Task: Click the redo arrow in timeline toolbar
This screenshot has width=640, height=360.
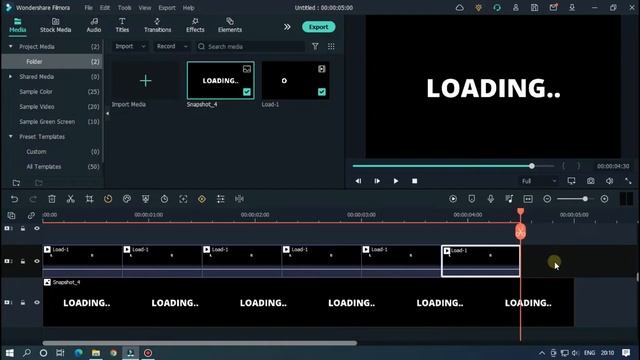Action: (x=33, y=199)
